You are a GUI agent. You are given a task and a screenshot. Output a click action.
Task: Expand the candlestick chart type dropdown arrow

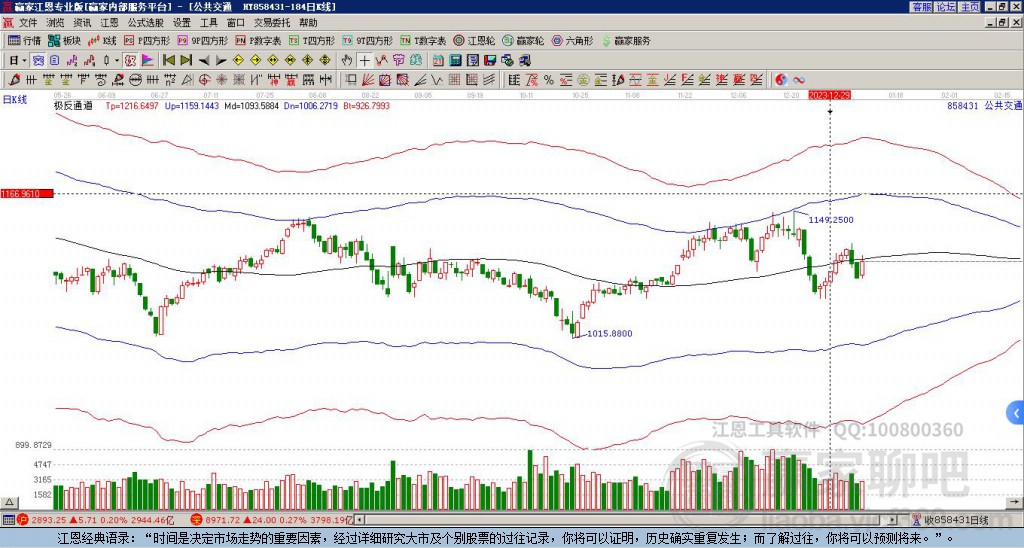click(x=116, y=61)
